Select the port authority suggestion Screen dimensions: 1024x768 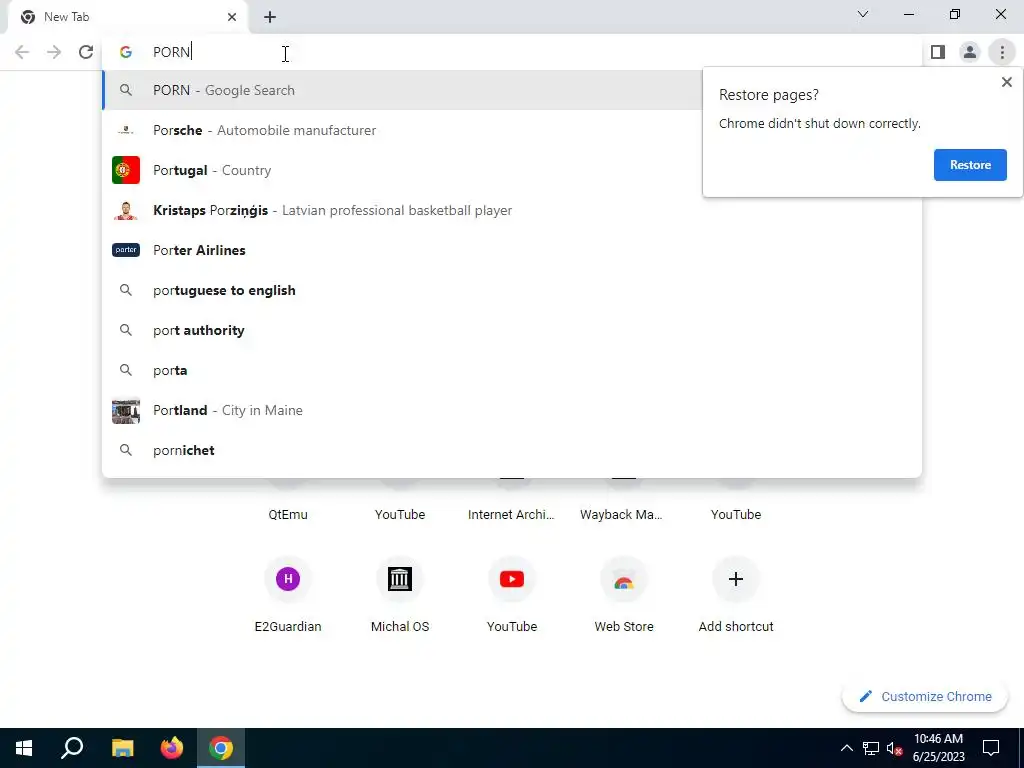point(512,330)
